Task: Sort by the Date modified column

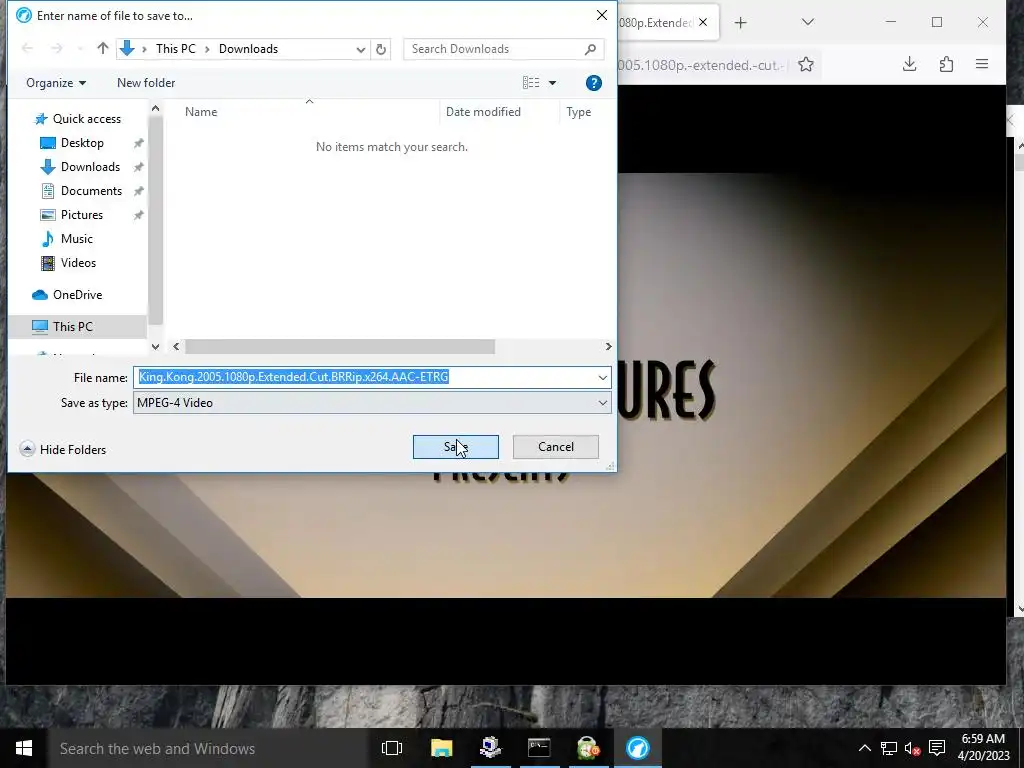Action: click(483, 112)
